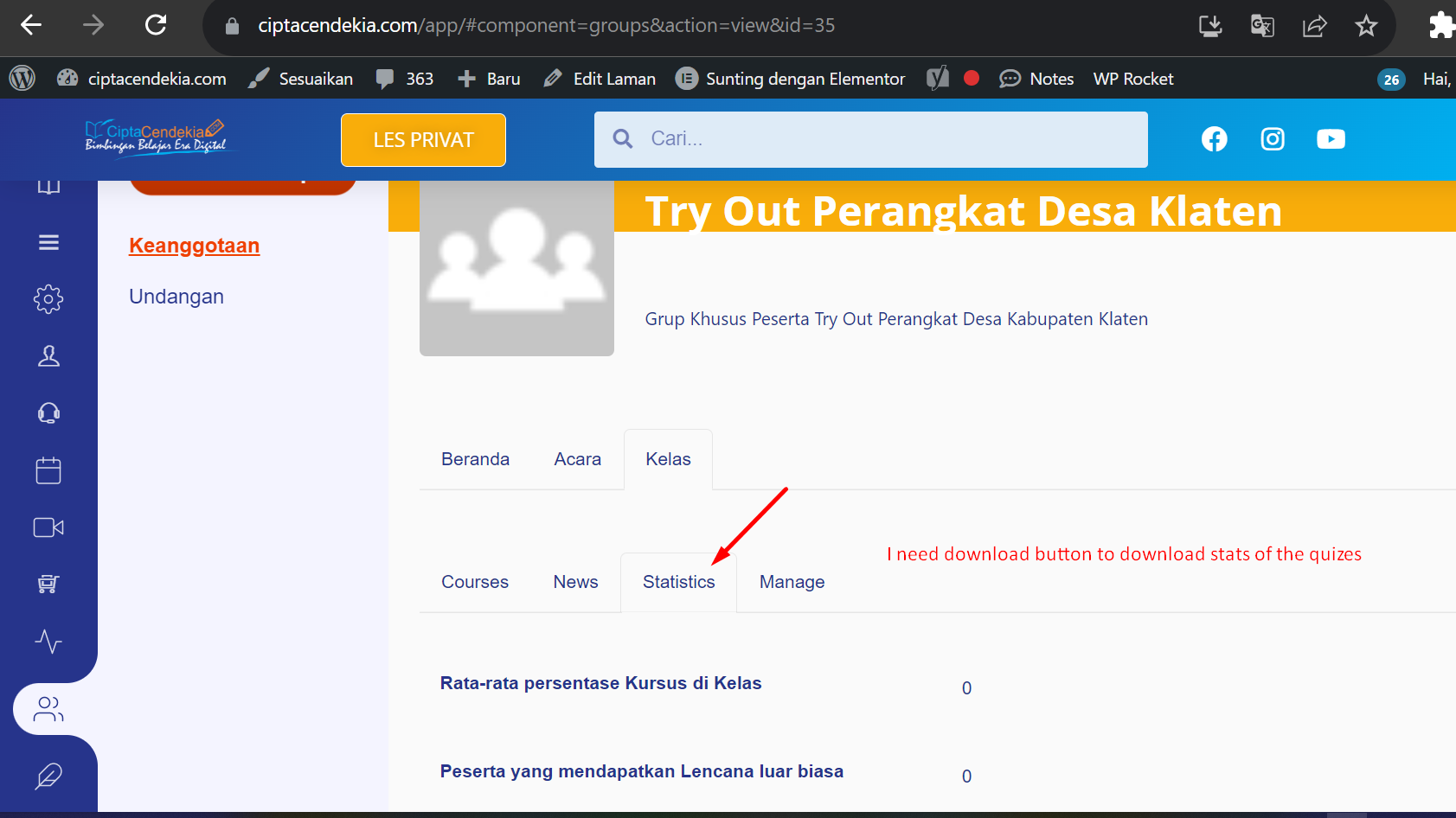Click the Grup Khusus Peserta description text
The image size is (1456, 818).
896,319
